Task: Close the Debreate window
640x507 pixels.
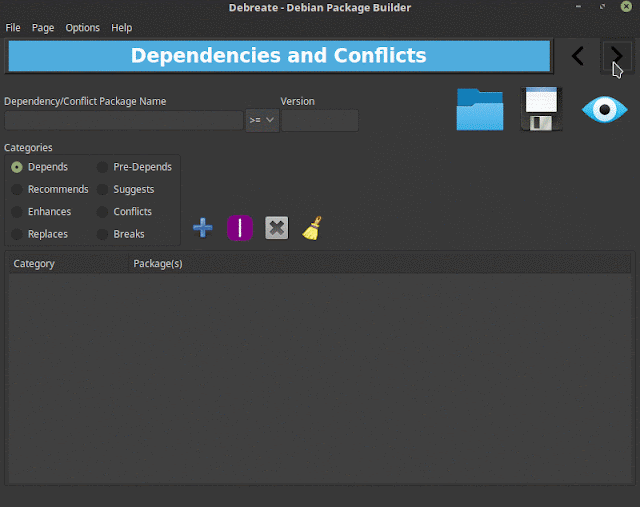Action: [x=626, y=7]
